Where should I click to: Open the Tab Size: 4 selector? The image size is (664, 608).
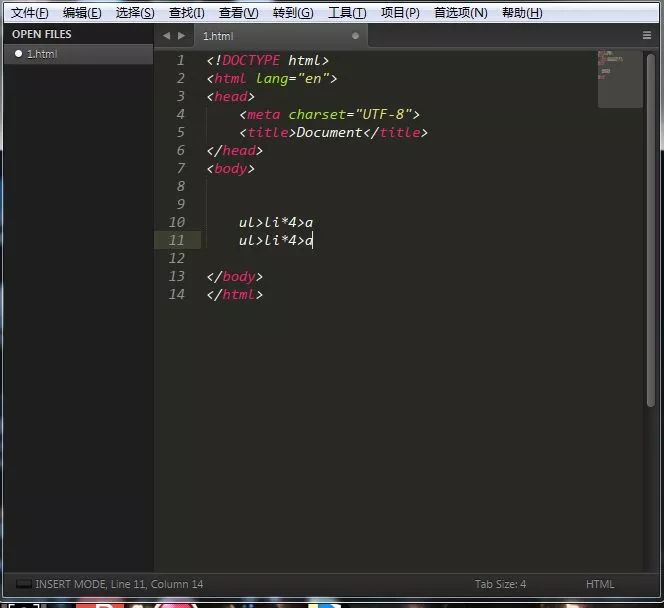[500, 584]
